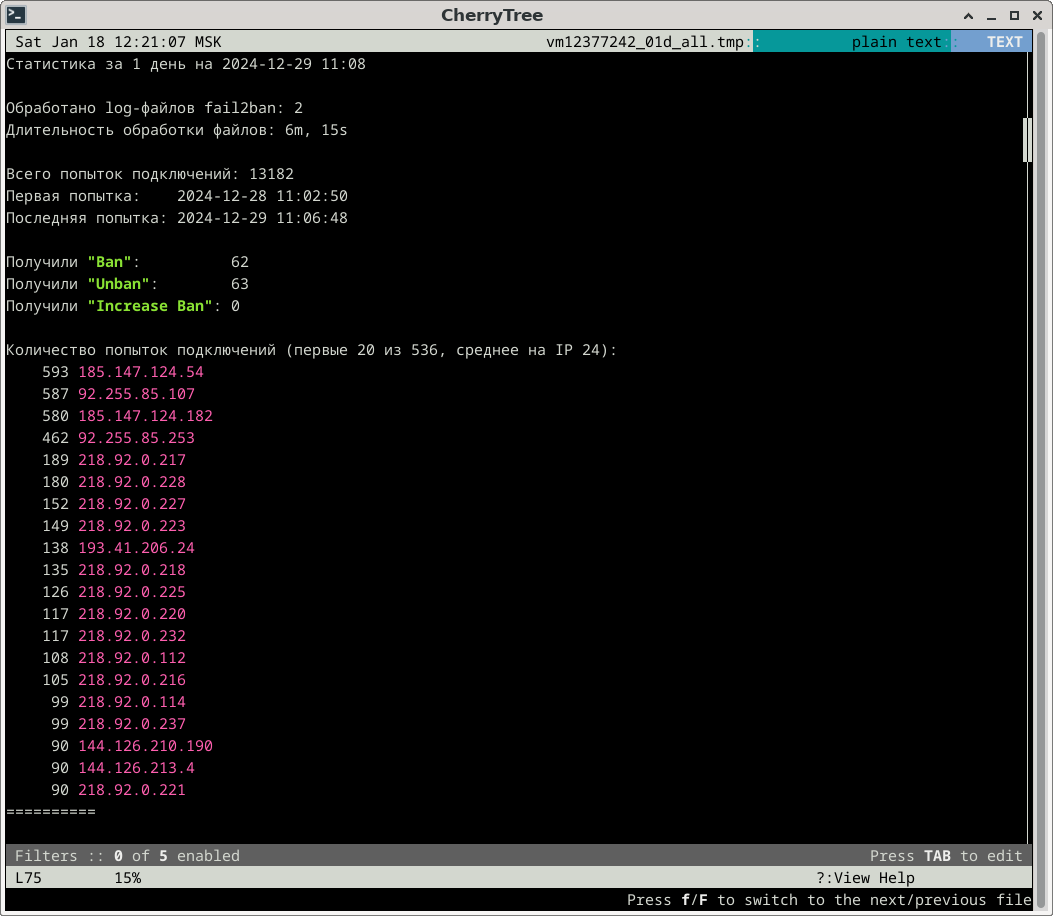Click the 'Press f/F to switch' file hint
This screenshot has width=1053, height=916.
pos(828,900)
